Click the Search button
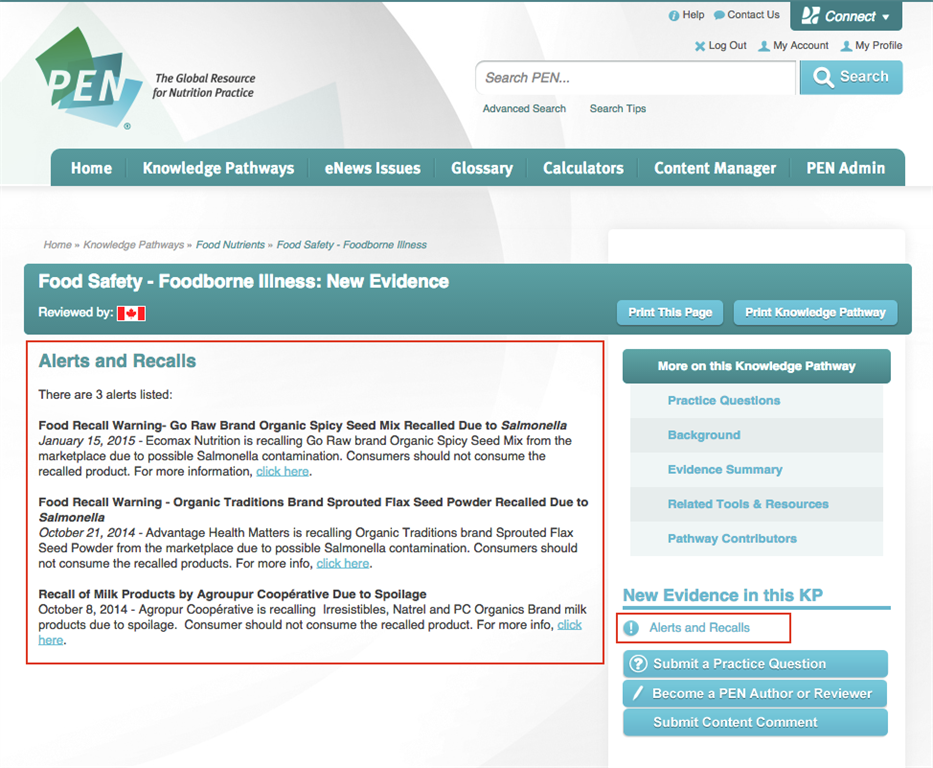 click(851, 77)
